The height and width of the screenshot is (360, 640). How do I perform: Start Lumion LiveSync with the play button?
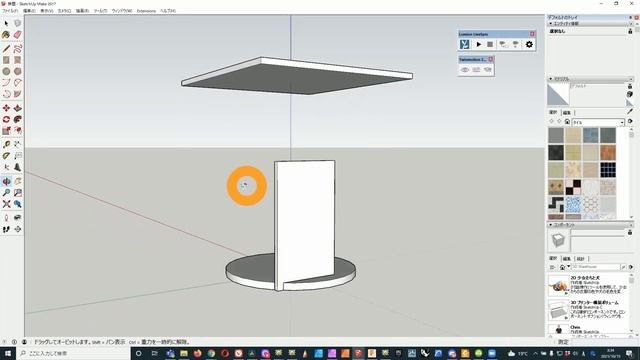[478, 44]
